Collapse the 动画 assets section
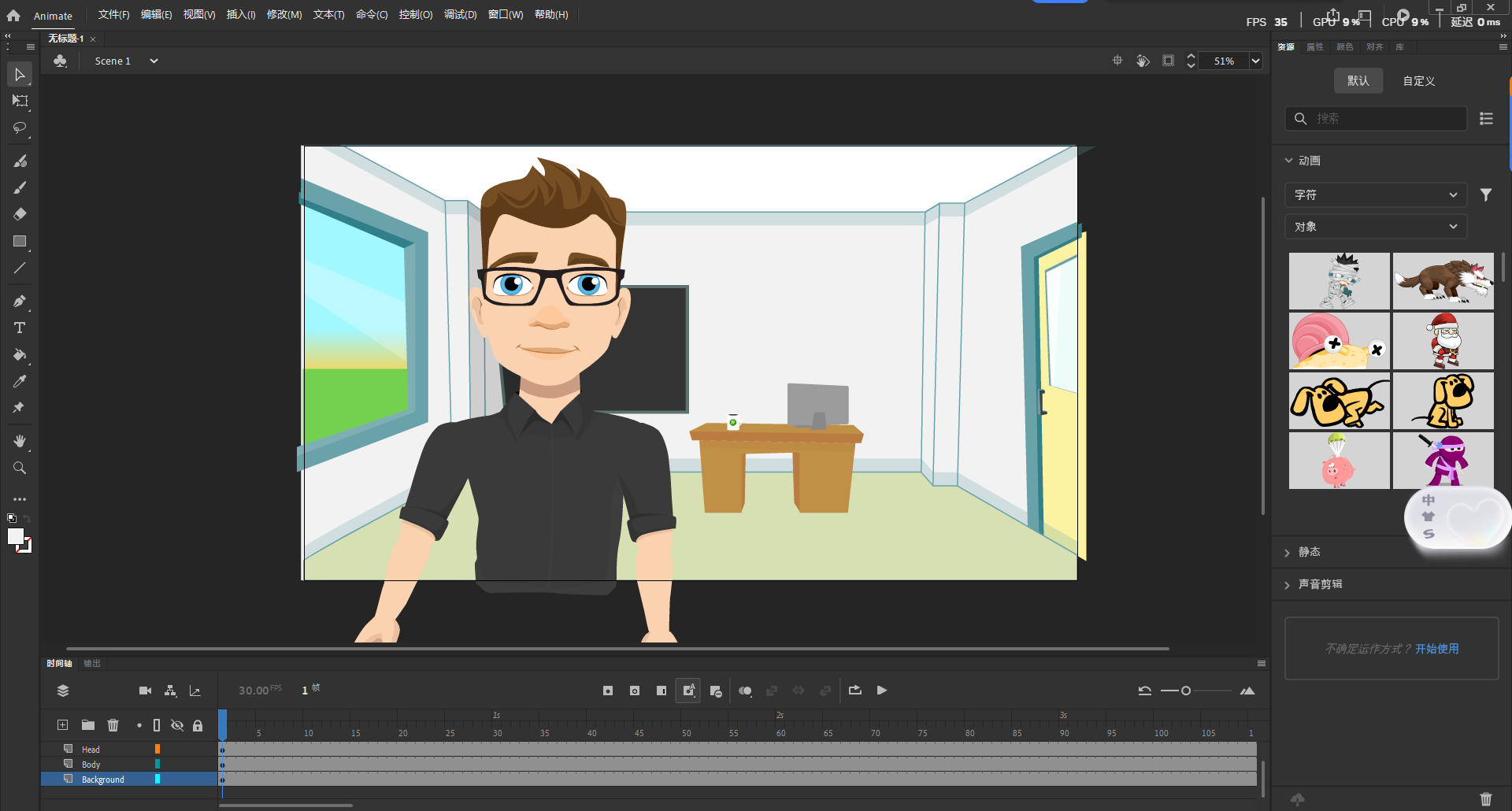The image size is (1512, 811). pos(1289,160)
